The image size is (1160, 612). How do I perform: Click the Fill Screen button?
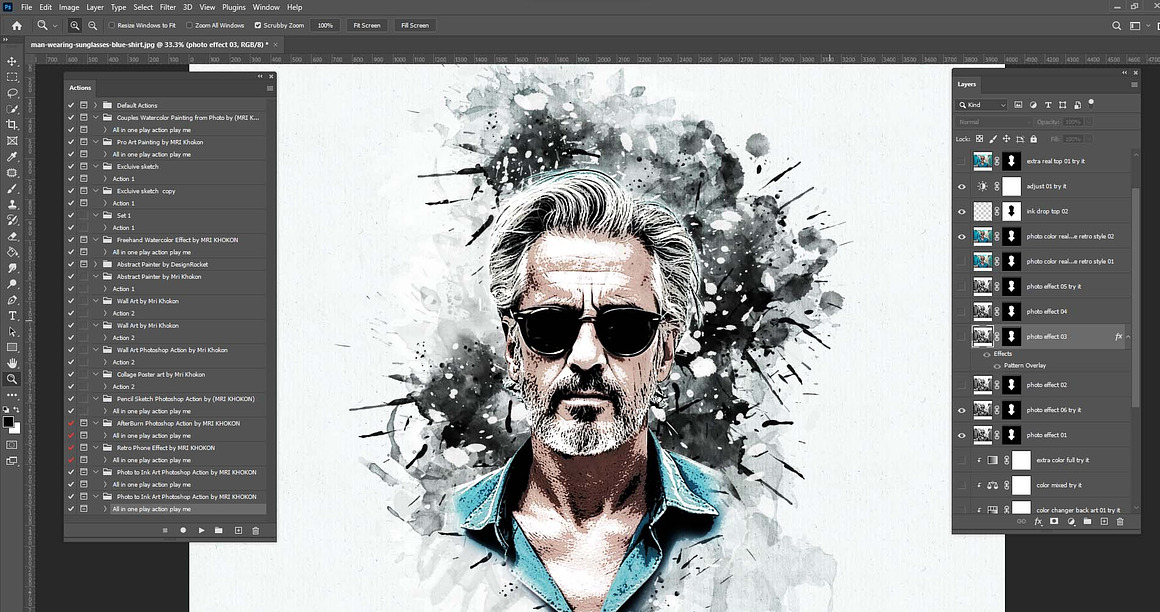[414, 25]
